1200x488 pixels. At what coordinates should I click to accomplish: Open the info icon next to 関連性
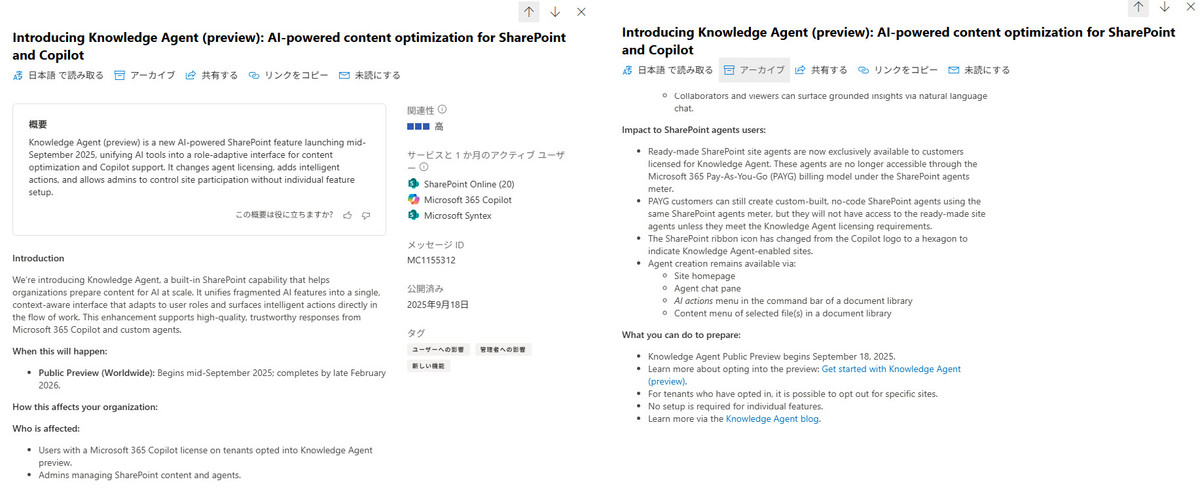[x=442, y=110]
